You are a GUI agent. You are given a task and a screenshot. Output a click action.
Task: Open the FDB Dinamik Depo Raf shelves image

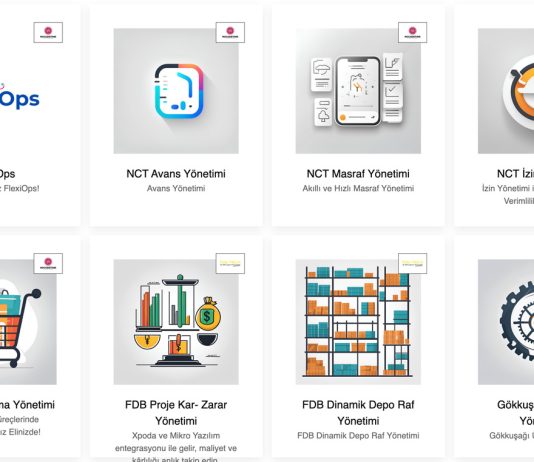[x=358, y=322]
